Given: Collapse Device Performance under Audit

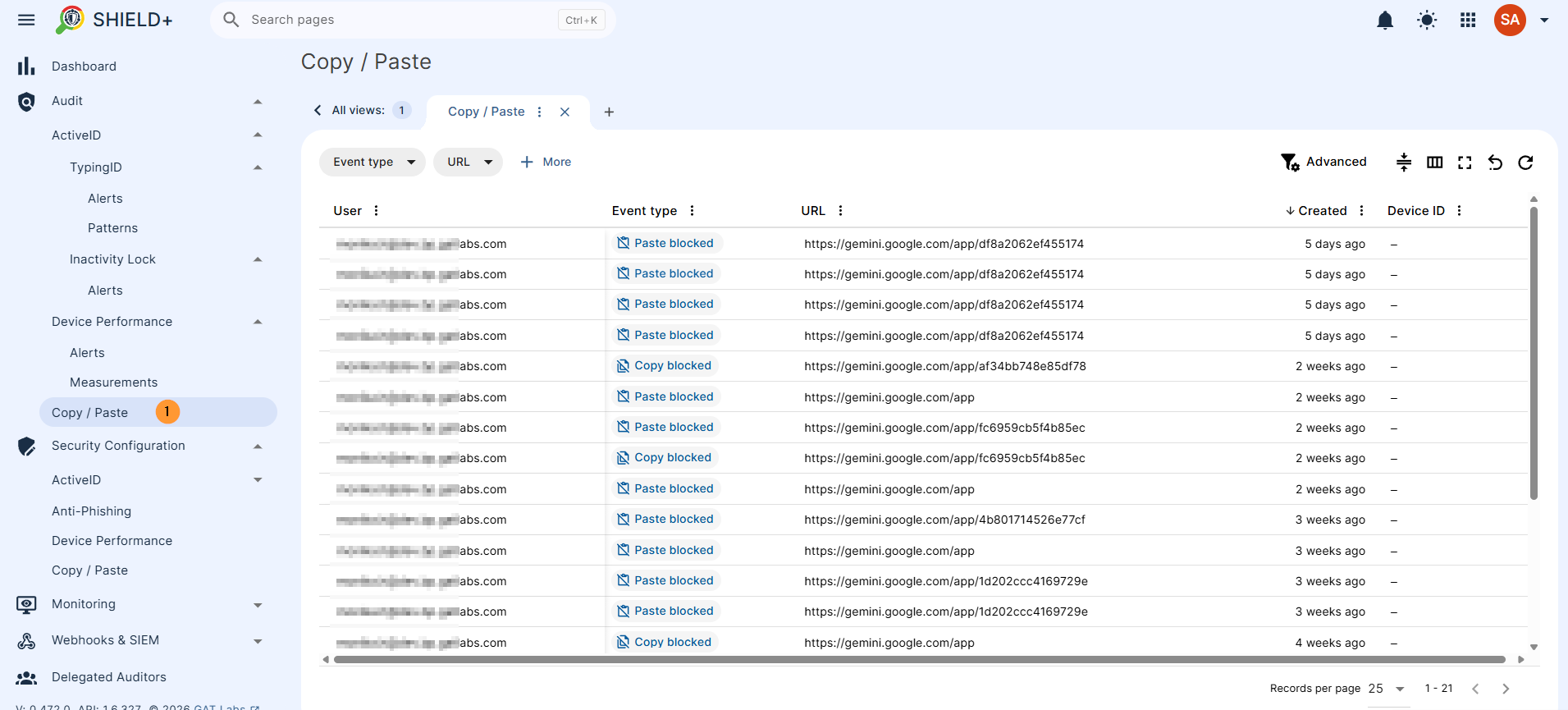Looking at the screenshot, I should point(258,322).
